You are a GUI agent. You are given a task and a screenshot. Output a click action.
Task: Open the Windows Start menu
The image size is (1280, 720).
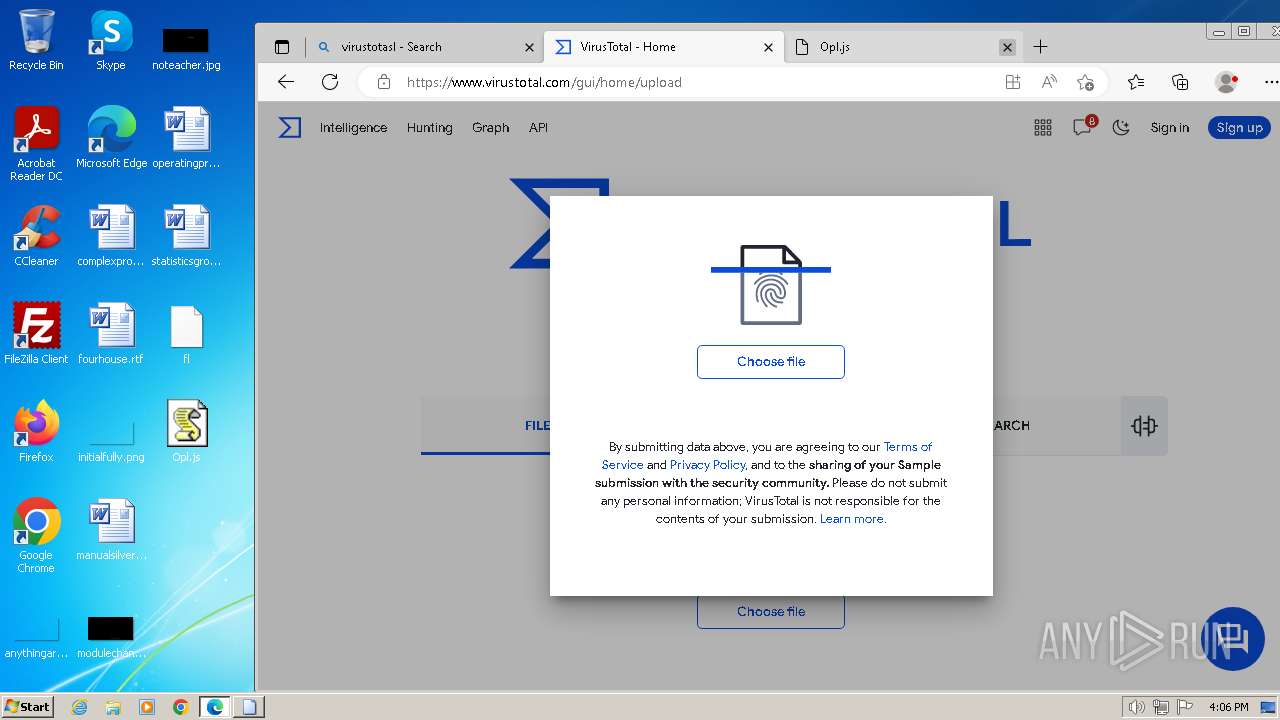click(x=27, y=707)
